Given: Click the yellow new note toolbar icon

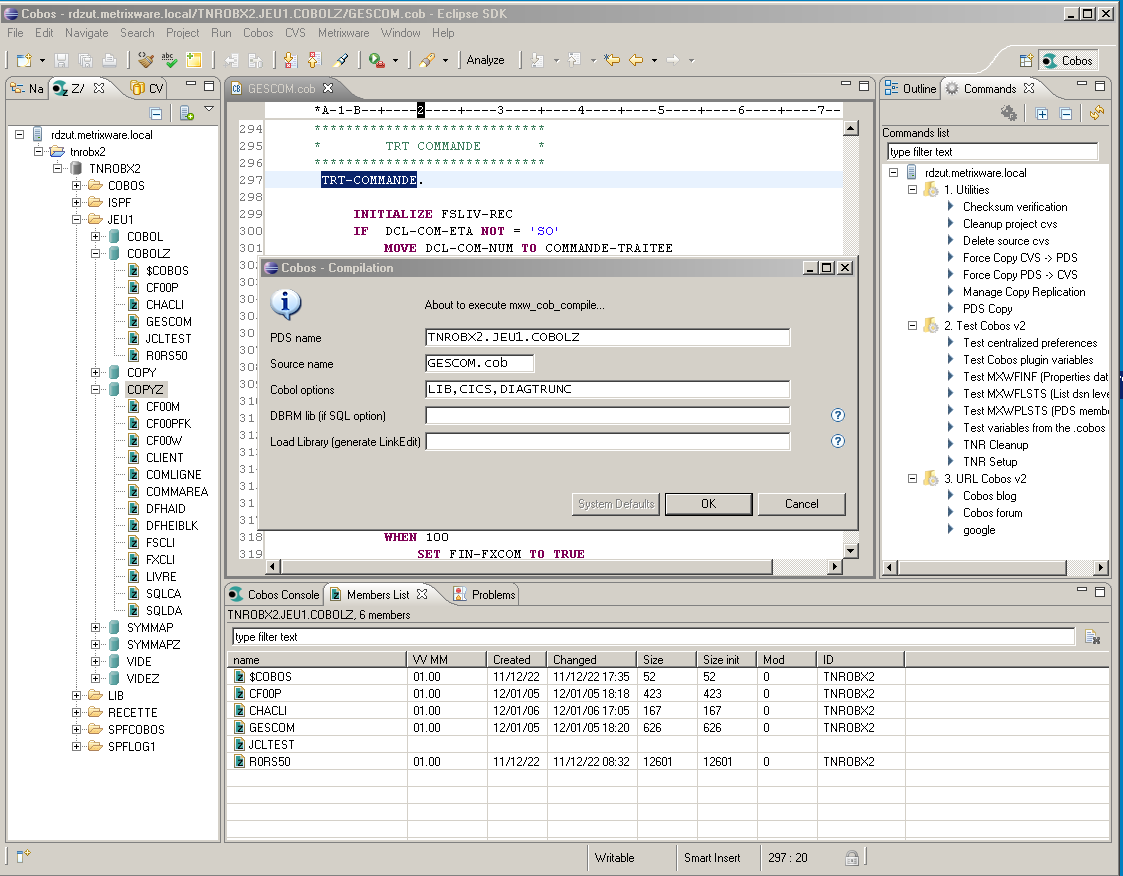Looking at the screenshot, I should tap(193, 61).
